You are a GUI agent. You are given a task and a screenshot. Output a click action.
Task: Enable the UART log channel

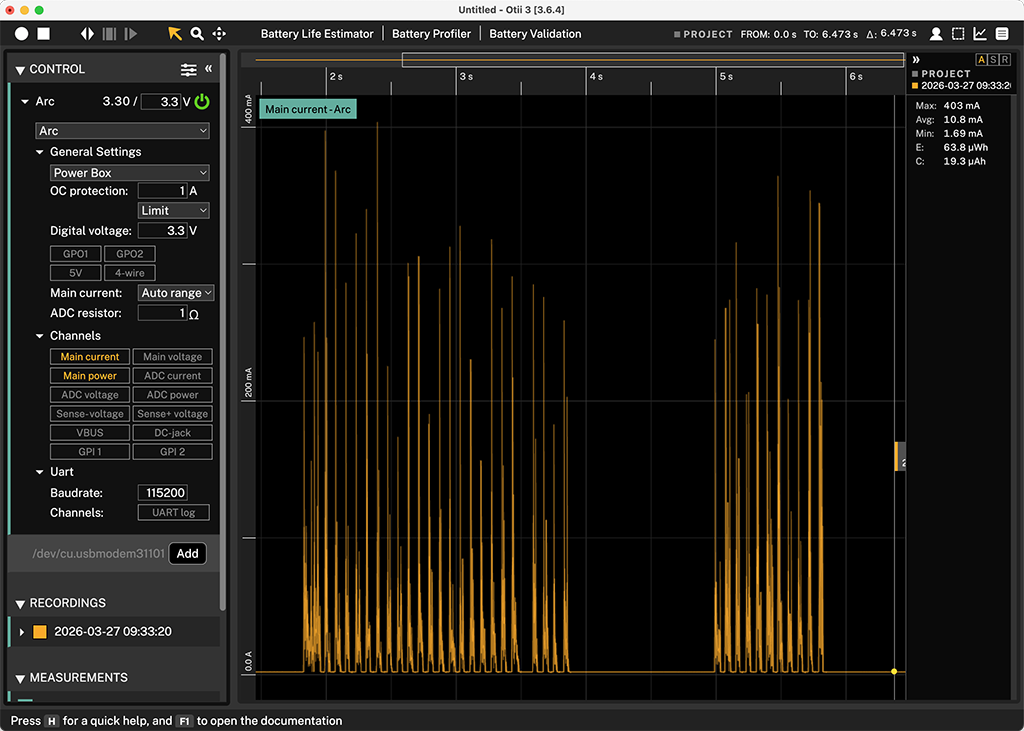coord(174,512)
